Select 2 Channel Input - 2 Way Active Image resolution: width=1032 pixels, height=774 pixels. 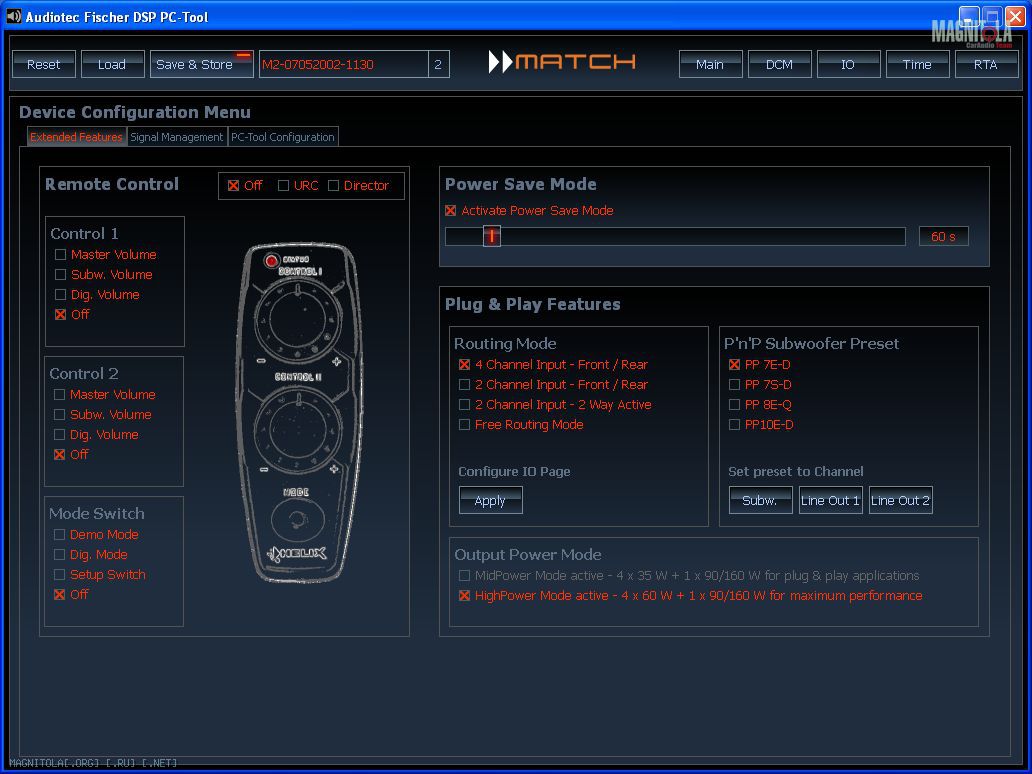click(x=465, y=405)
